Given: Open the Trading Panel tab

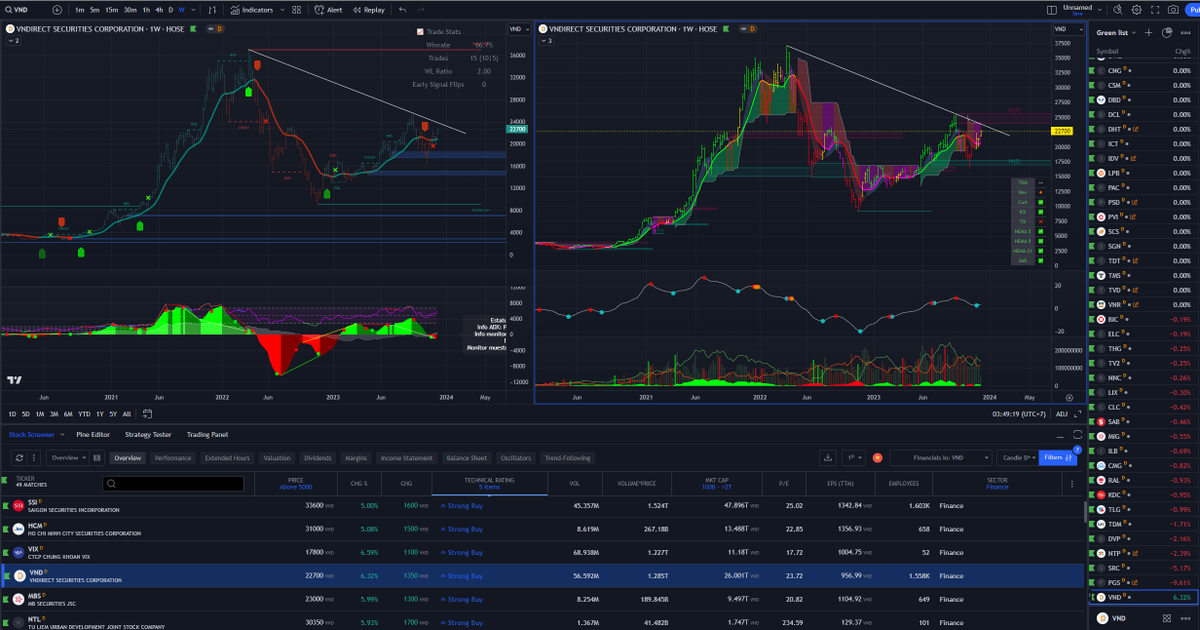Looking at the screenshot, I should 207,434.
